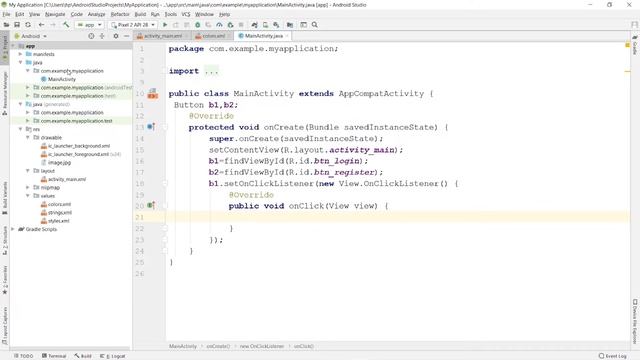Open the profiler gauge icon in toolbar
Viewport: 640px width, 360px height.
[219, 25]
